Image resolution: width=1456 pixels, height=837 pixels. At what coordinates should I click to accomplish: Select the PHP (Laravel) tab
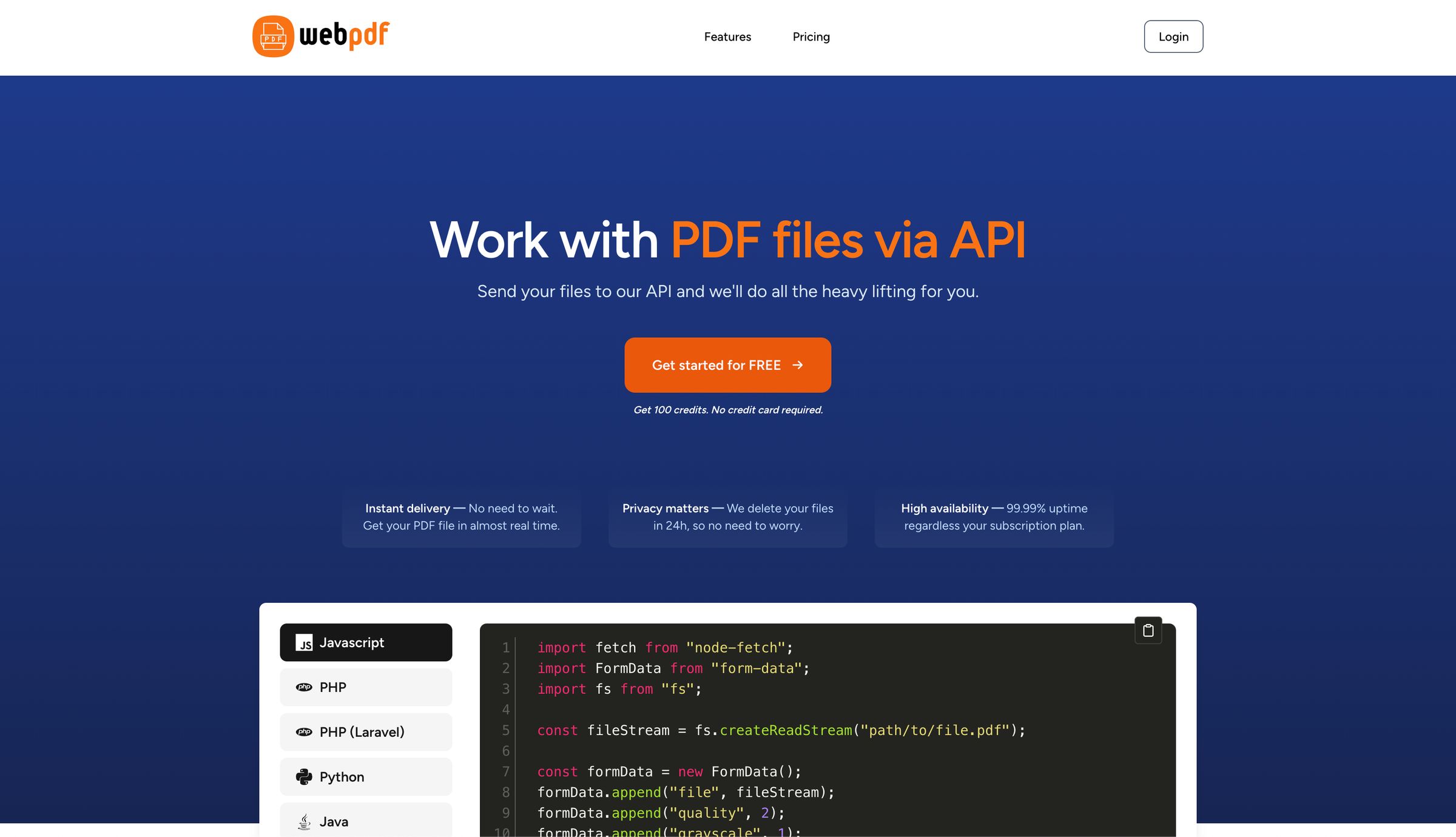pyautogui.click(x=365, y=732)
